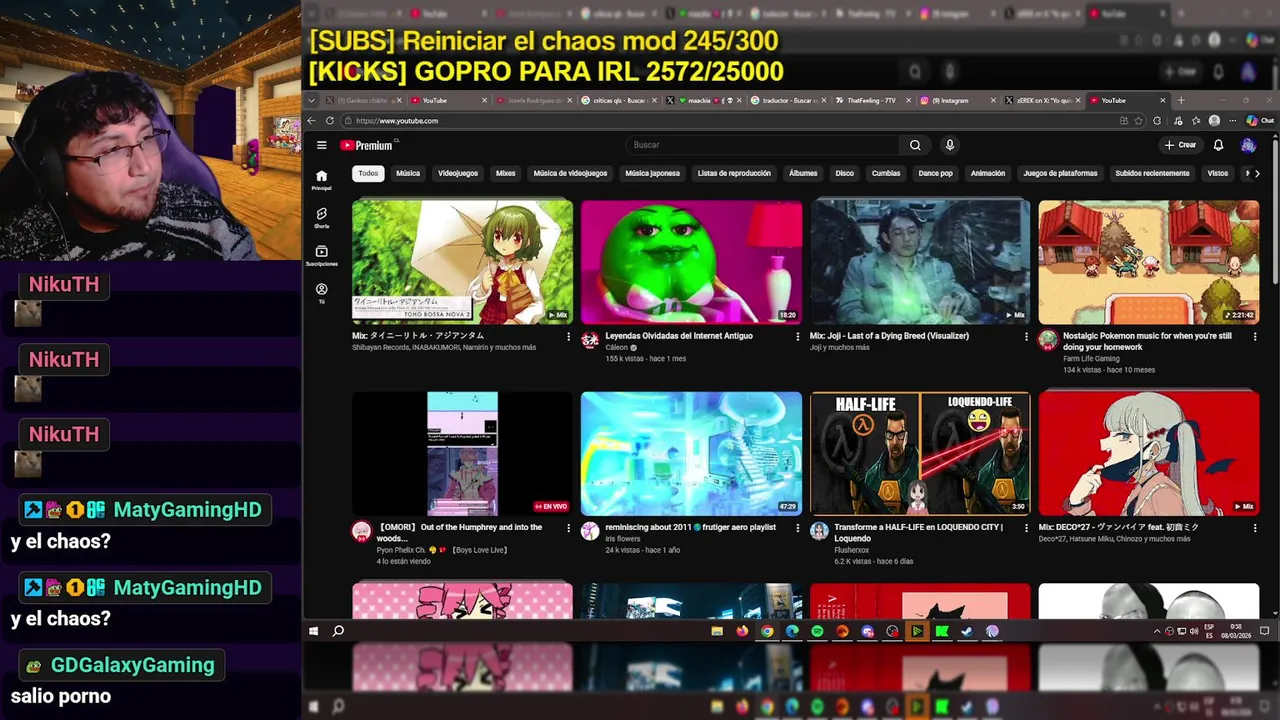Open options for Leyendas Olvidadas video
The image size is (1280, 720).
click(x=797, y=337)
